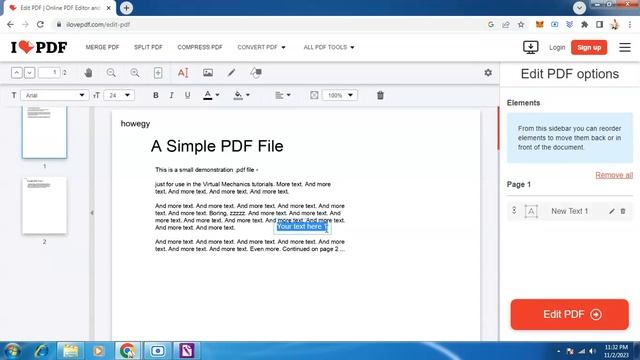The height and width of the screenshot is (360, 640).
Task: Click the Remove all link
Action: pyautogui.click(x=614, y=175)
